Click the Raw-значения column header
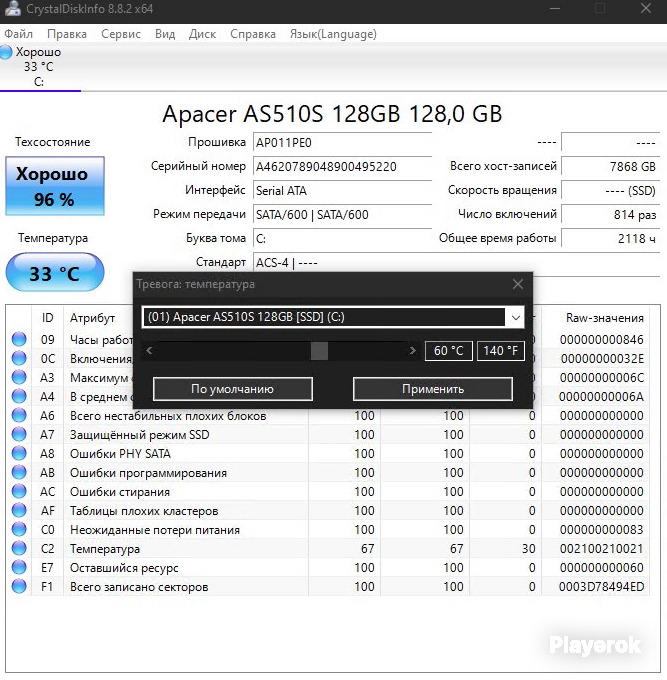Image resolution: width=667 pixels, height=680 pixels. click(605, 318)
